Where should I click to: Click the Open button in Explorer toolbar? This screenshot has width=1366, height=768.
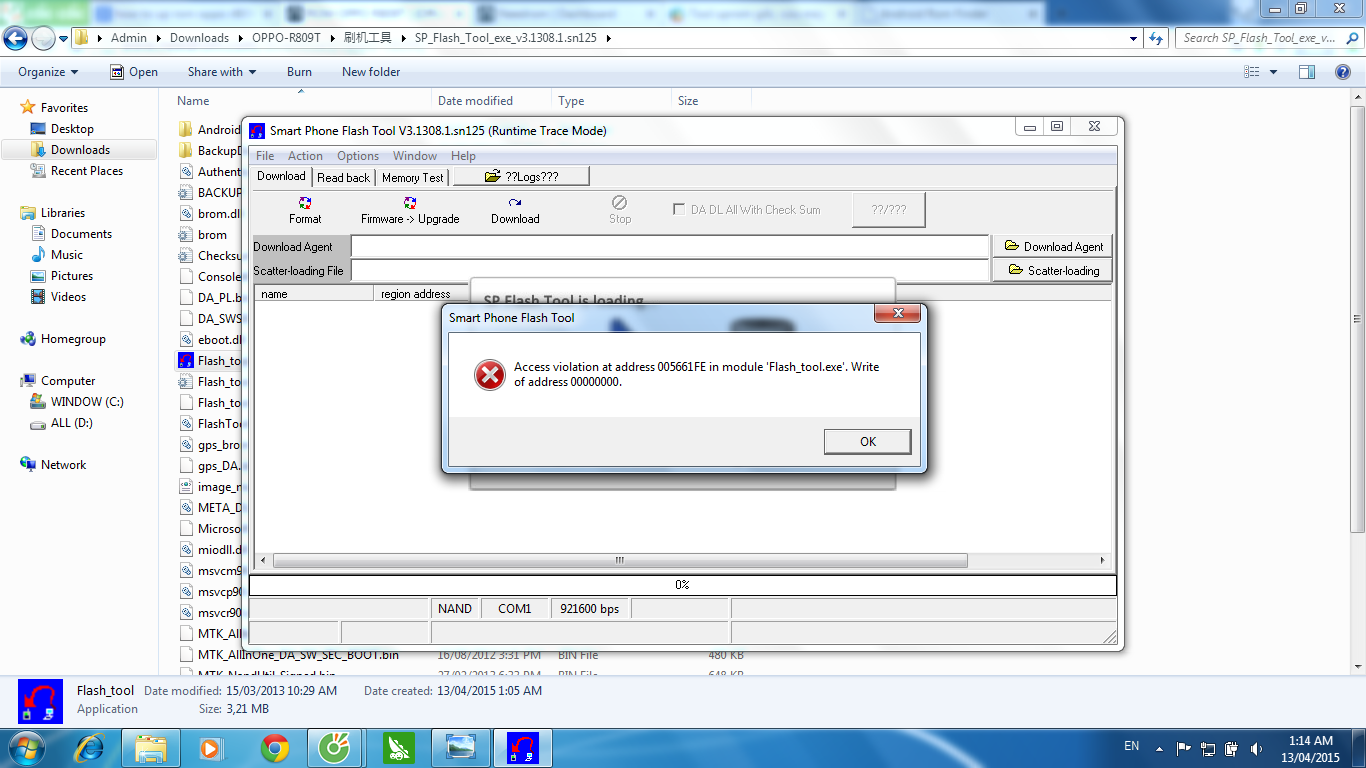coord(134,72)
